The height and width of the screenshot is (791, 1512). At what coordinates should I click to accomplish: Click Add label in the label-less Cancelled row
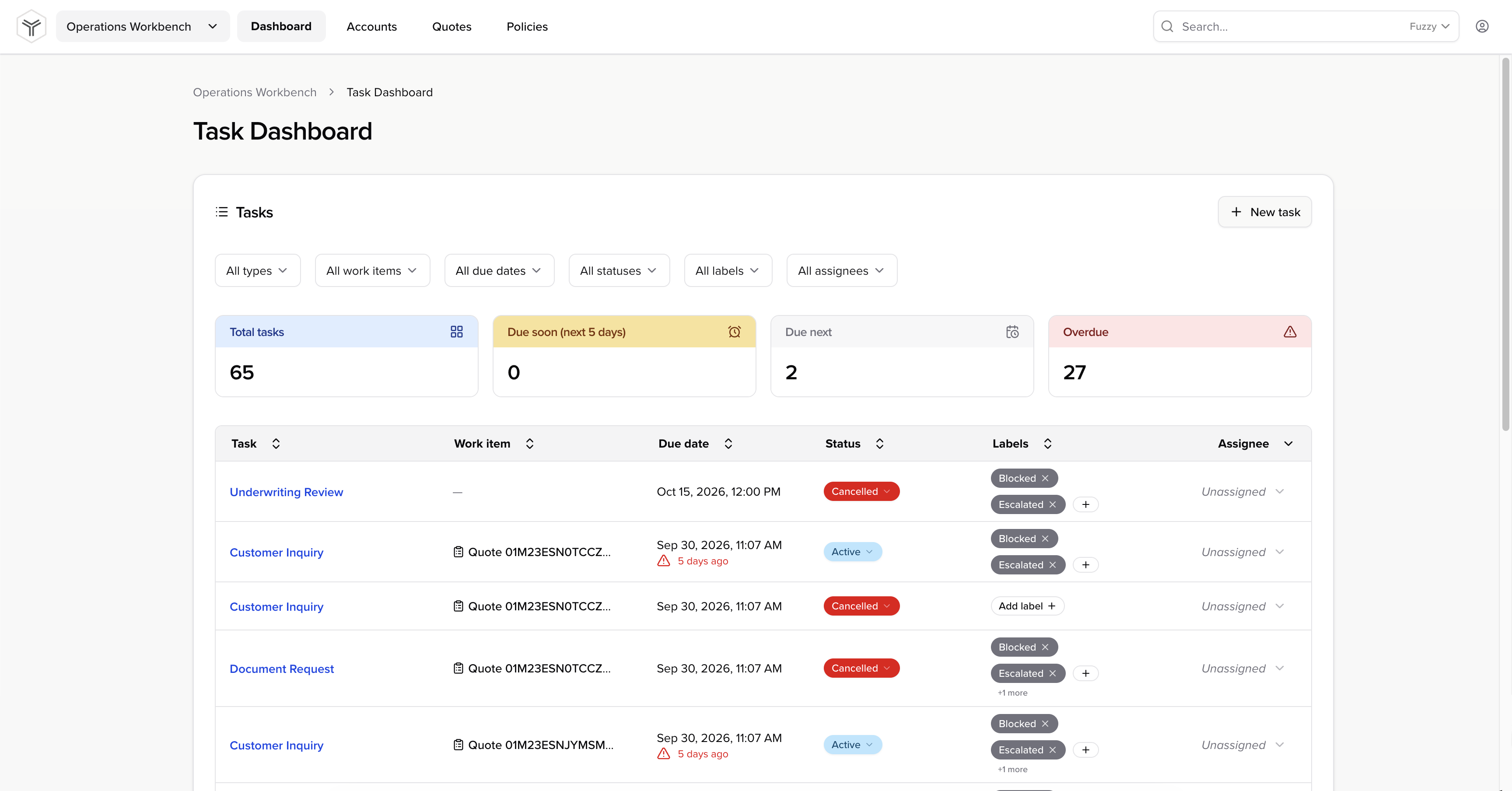click(1027, 606)
